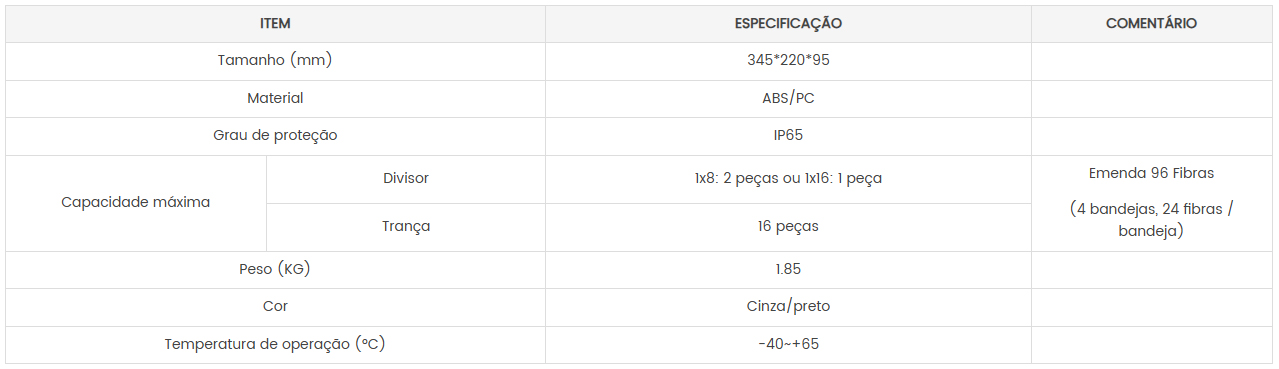Viewport: 1279px width, 369px height.
Task: Click the COMENTÁRIO column header
Action: (x=1151, y=24)
